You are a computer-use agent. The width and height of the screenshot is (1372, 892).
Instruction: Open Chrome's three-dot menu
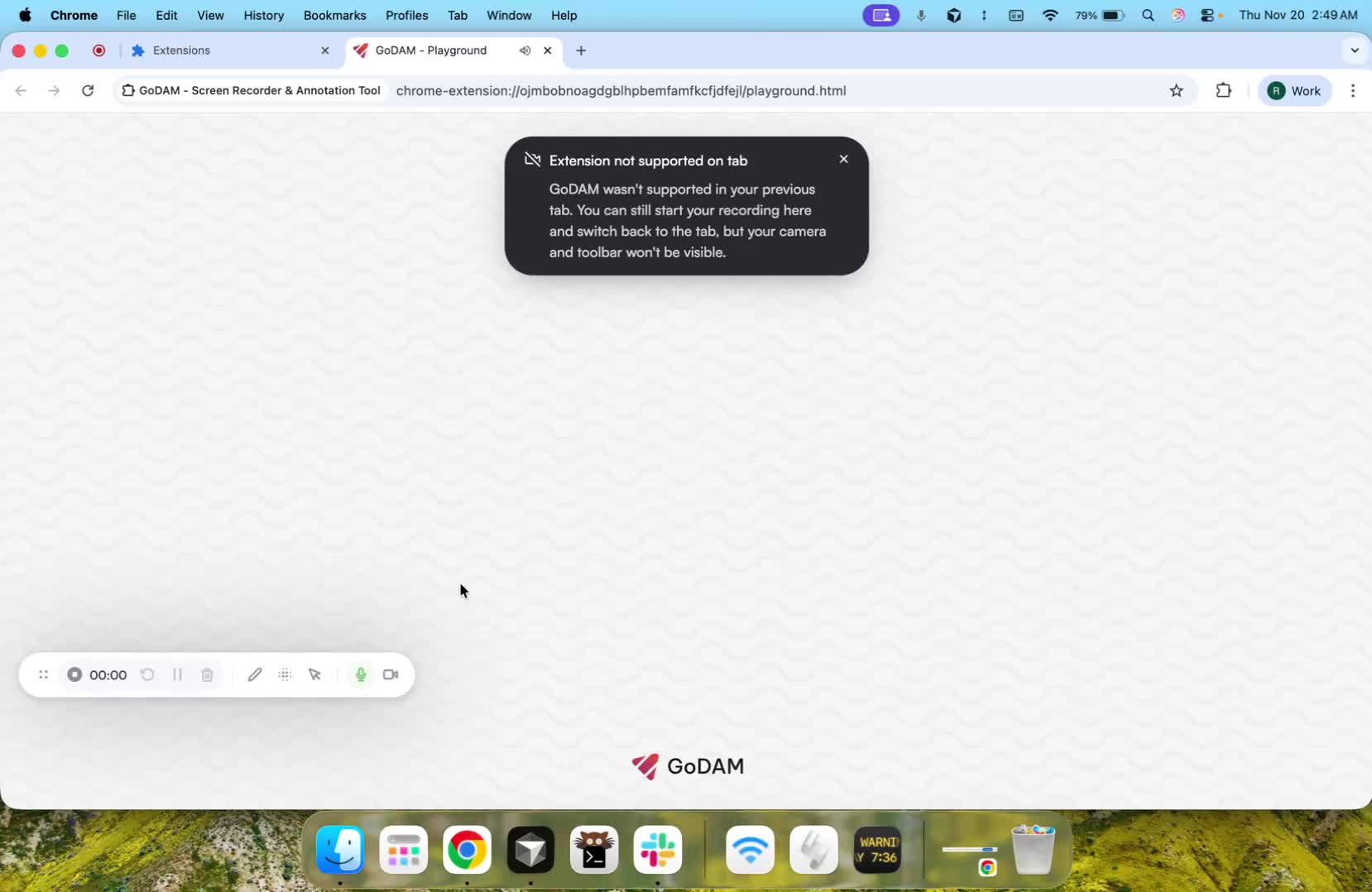pyautogui.click(x=1353, y=91)
